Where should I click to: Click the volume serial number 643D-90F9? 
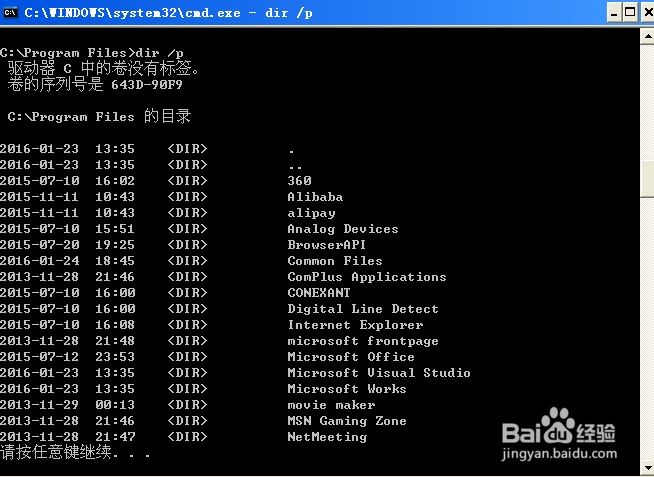[147, 85]
